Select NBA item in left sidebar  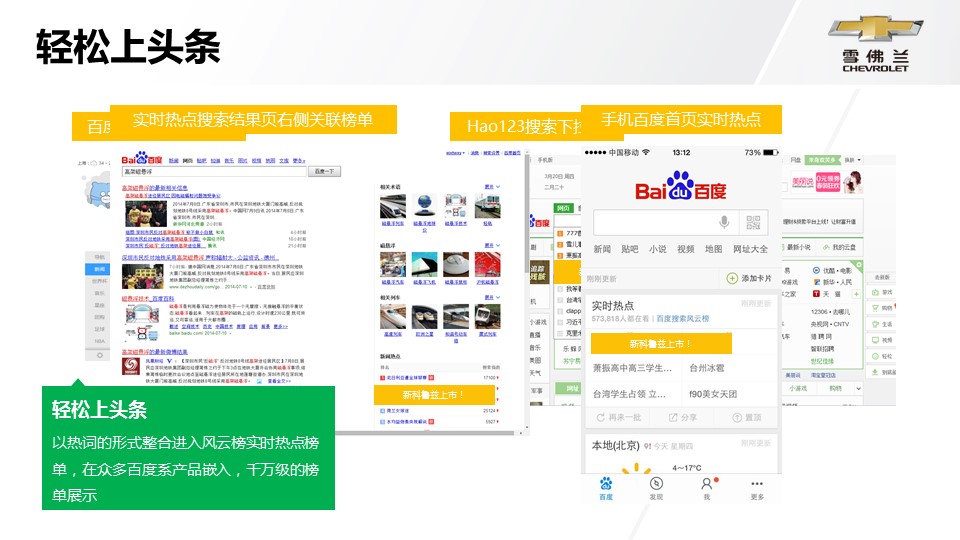click(x=99, y=341)
